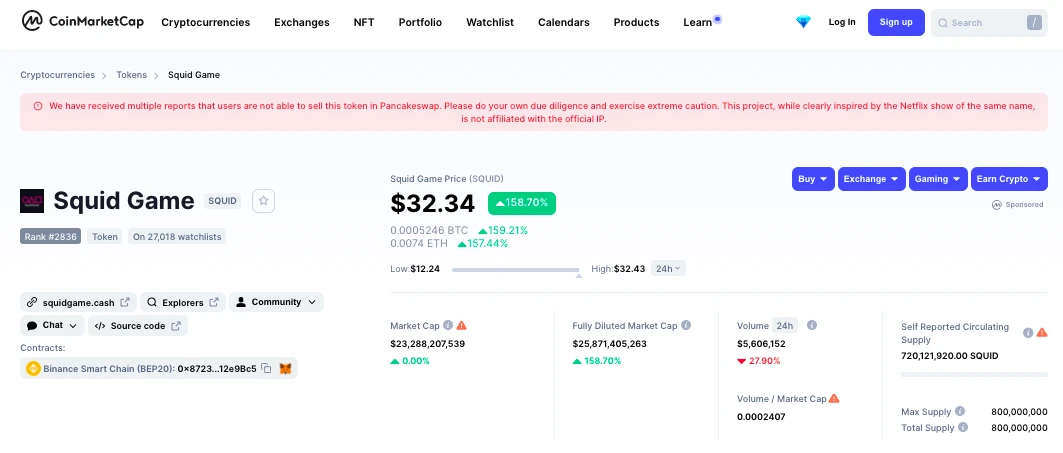Click the Sign up button
The height and width of the screenshot is (453, 1063).
click(896, 22)
